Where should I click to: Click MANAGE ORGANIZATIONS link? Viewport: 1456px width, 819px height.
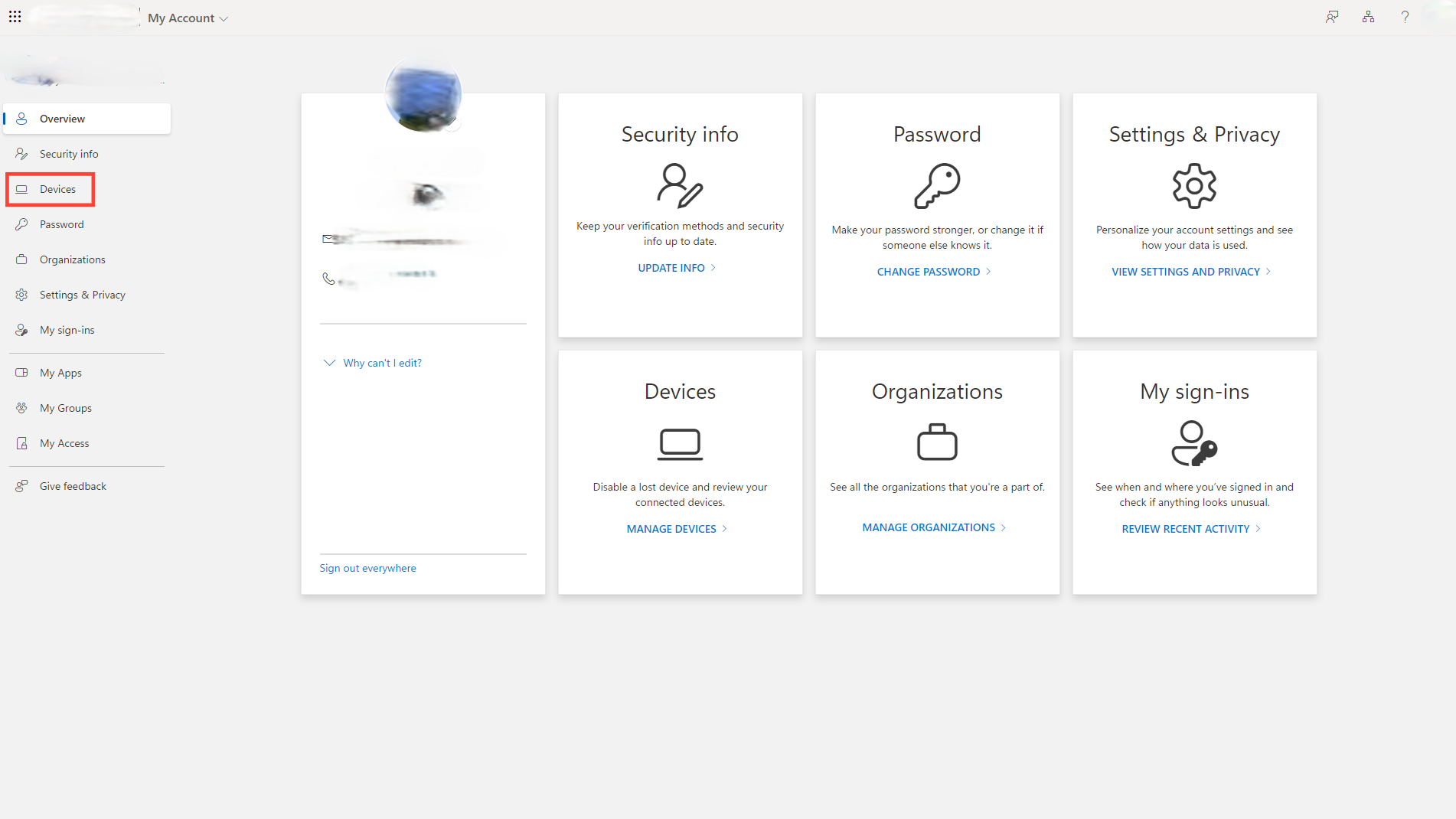pos(934,527)
